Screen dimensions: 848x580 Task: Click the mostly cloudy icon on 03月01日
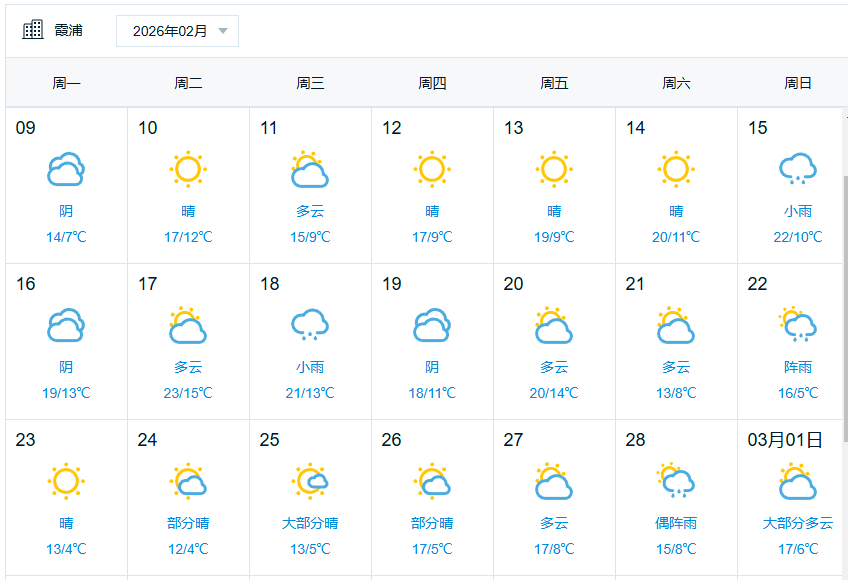[x=798, y=482]
